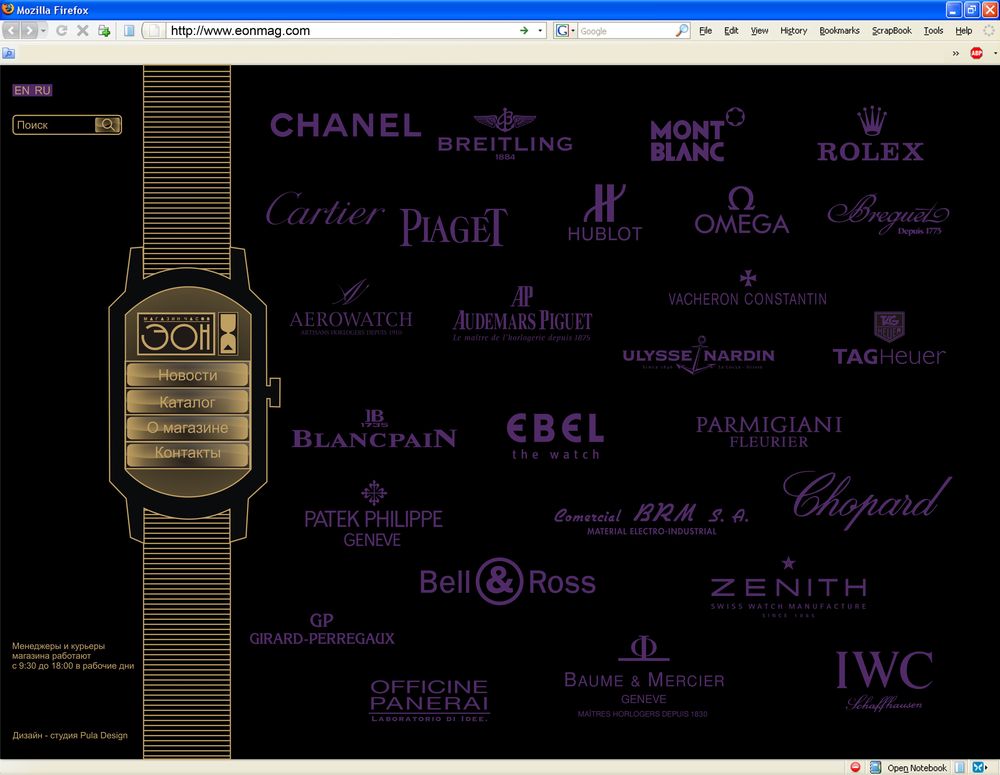Click the green Go arrow in address bar
Screen dimensions: 1000x775
tap(524, 31)
